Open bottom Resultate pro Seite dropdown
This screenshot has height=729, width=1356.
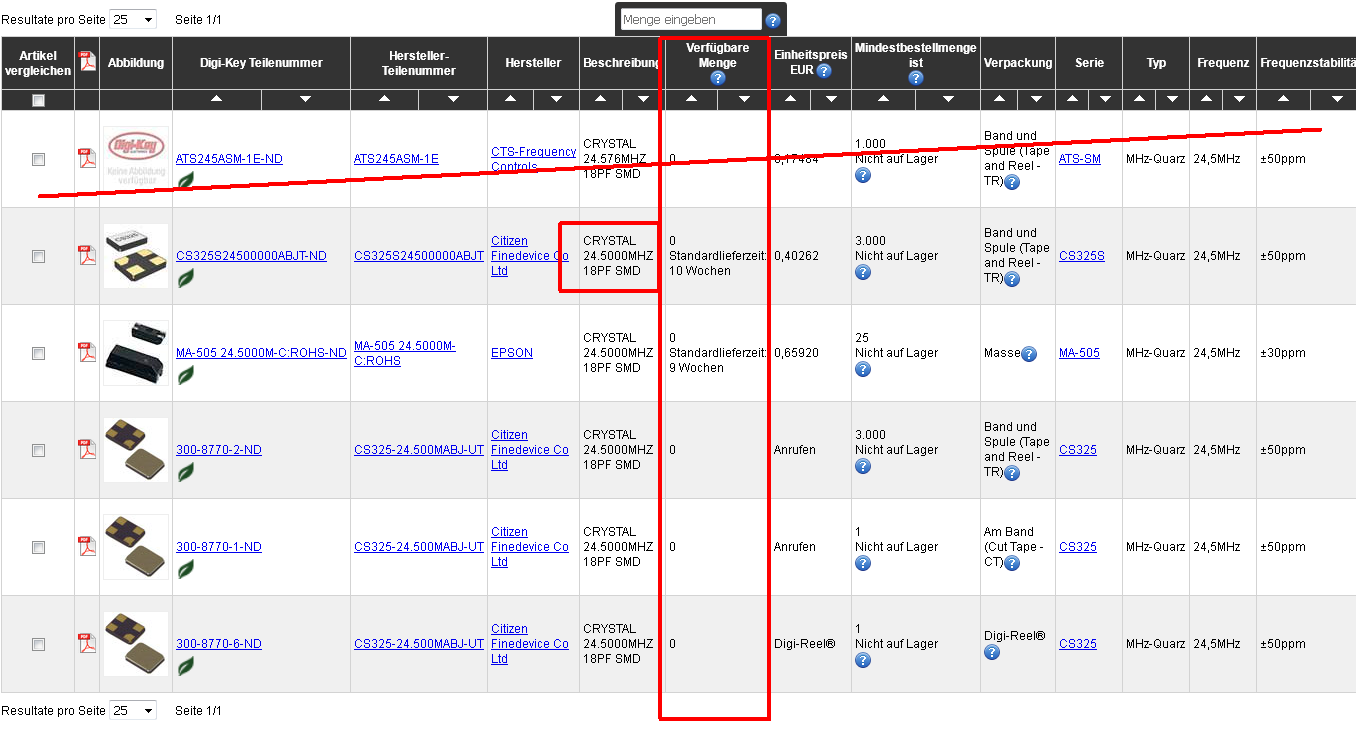point(133,710)
